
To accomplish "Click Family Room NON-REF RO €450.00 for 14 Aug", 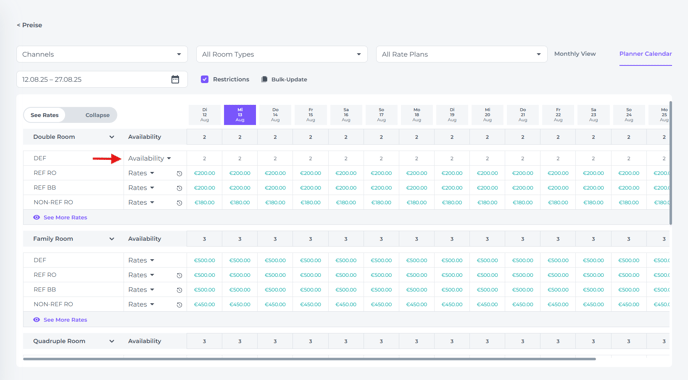I will coord(275,304).
